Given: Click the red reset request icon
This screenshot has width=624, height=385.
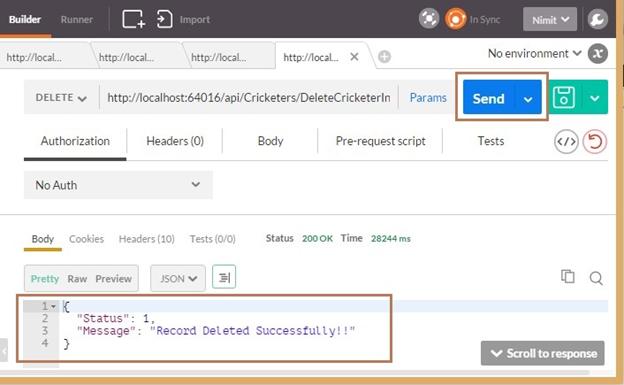Looking at the screenshot, I should pos(595,141).
